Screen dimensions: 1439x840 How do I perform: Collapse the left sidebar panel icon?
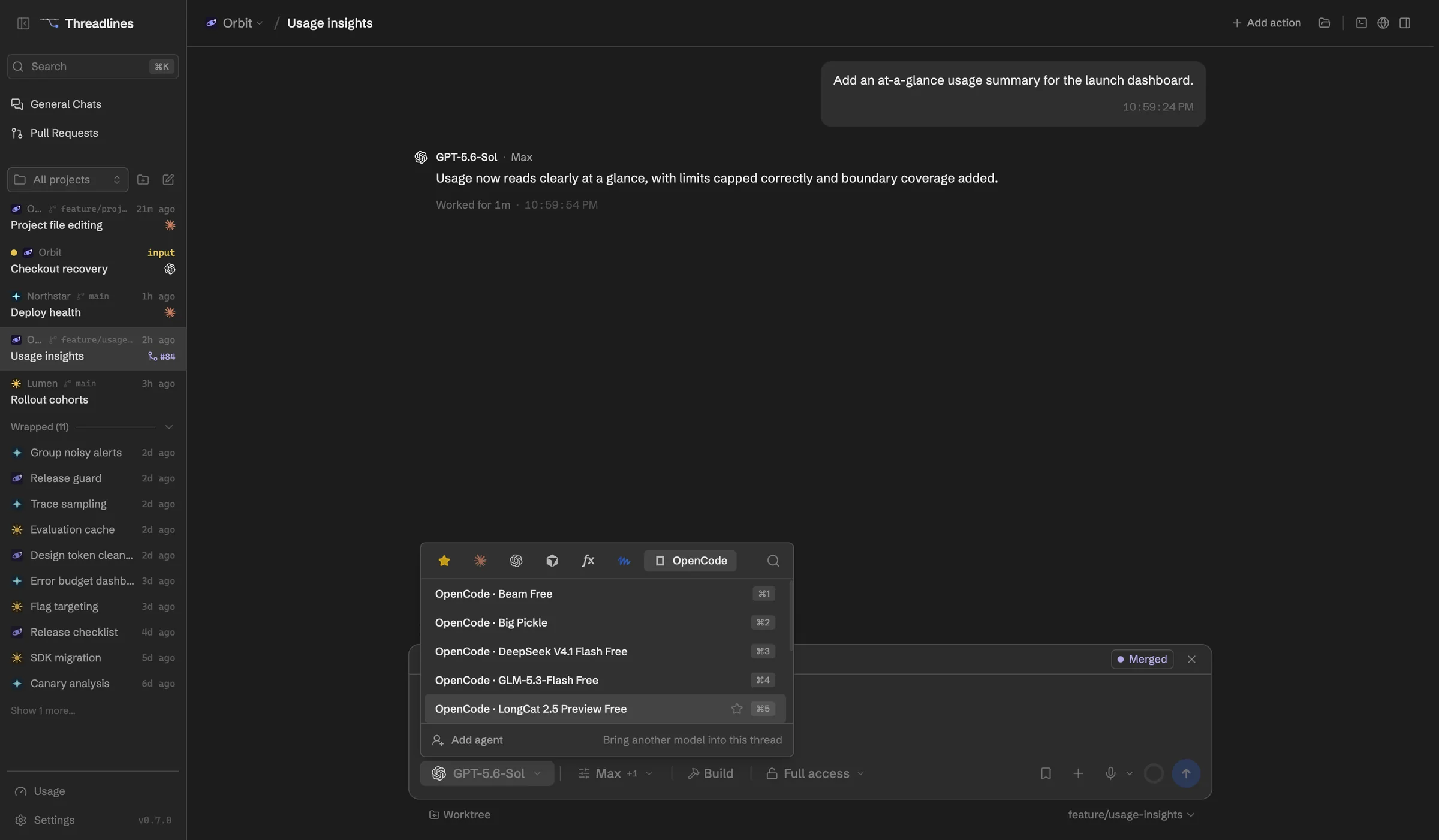pos(23,23)
